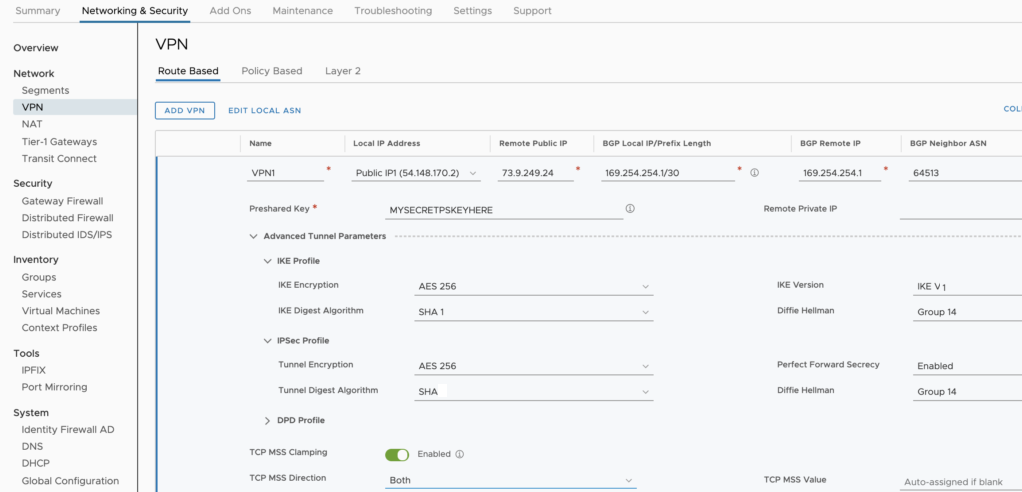Image resolution: width=1022 pixels, height=492 pixels.
Task: Collapse the Advanced Tunnel Parameters section
Action: click(x=254, y=236)
